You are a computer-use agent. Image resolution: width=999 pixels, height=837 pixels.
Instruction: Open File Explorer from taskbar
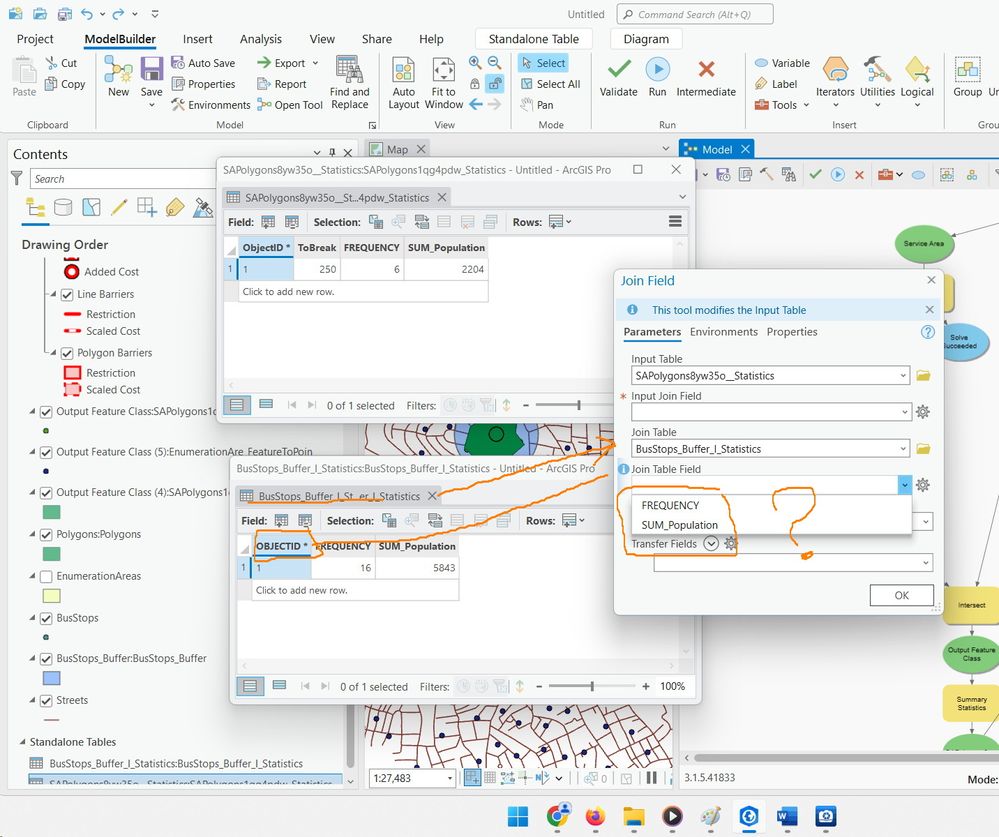tap(633, 815)
